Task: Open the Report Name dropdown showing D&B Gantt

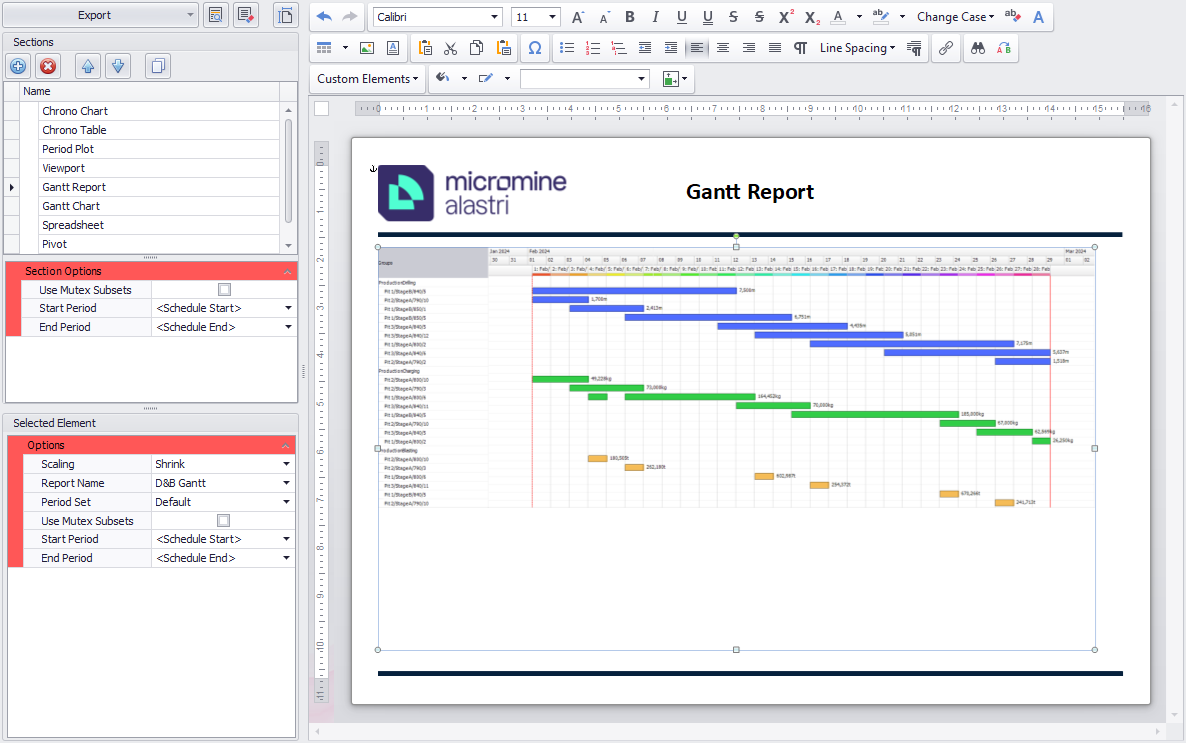Action: [x=286, y=484]
